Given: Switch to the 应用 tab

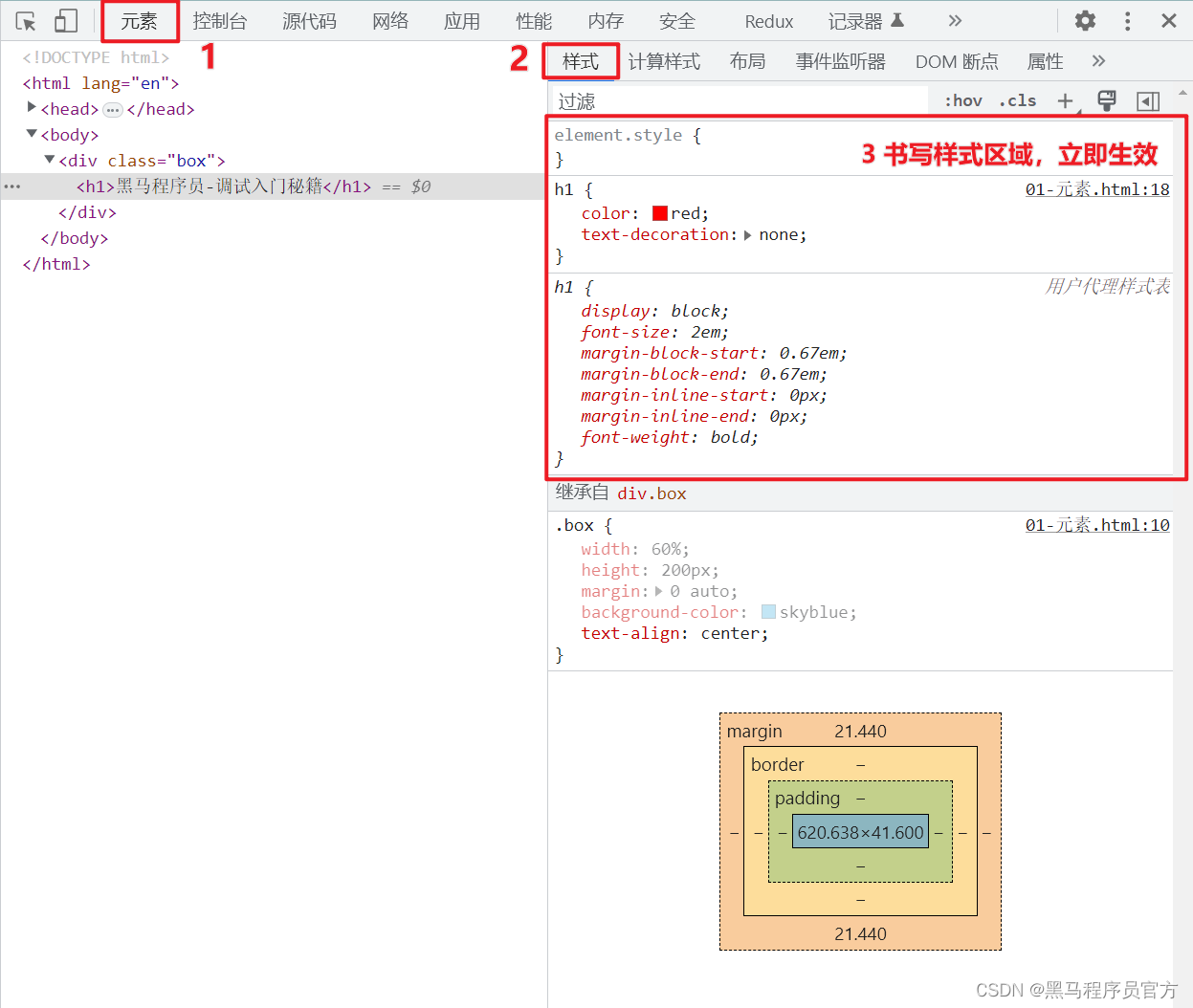Looking at the screenshot, I should tap(462, 21).
